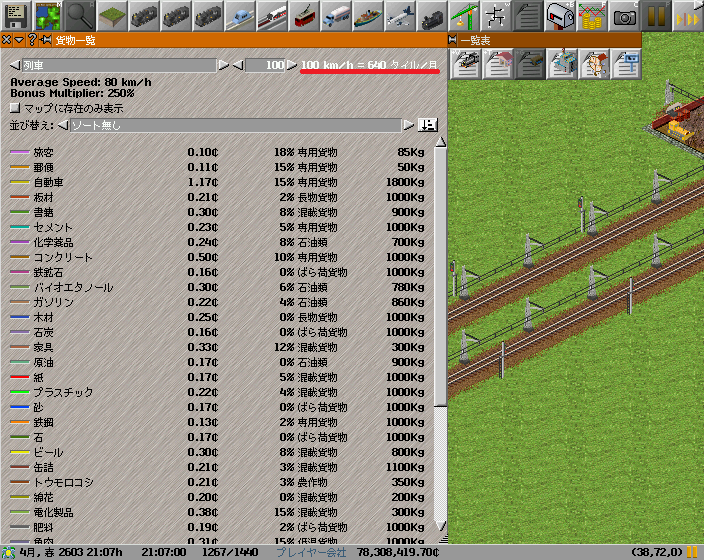
Task: Open the landscape terrain tools
Action: 112,16
